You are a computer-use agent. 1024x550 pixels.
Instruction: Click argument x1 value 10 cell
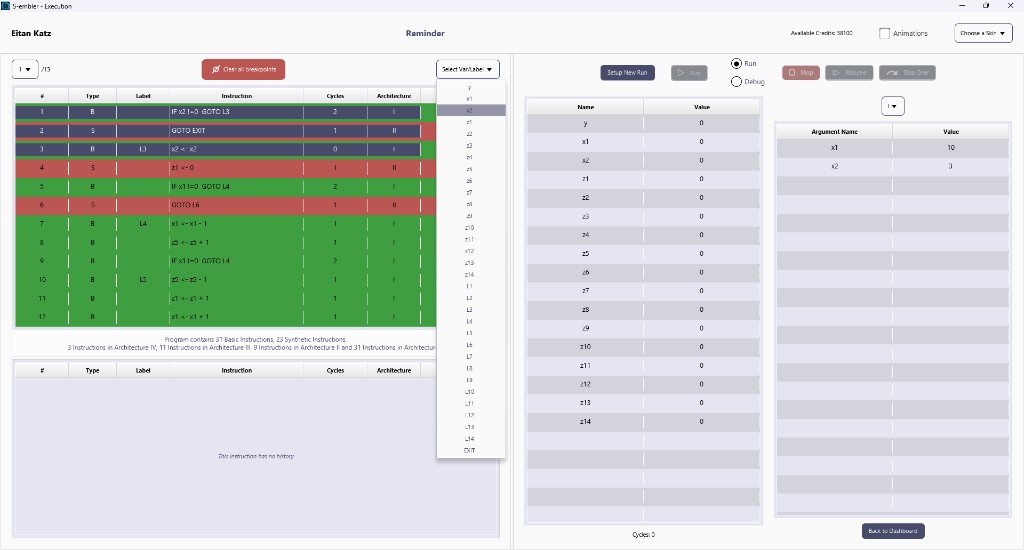tap(951, 148)
